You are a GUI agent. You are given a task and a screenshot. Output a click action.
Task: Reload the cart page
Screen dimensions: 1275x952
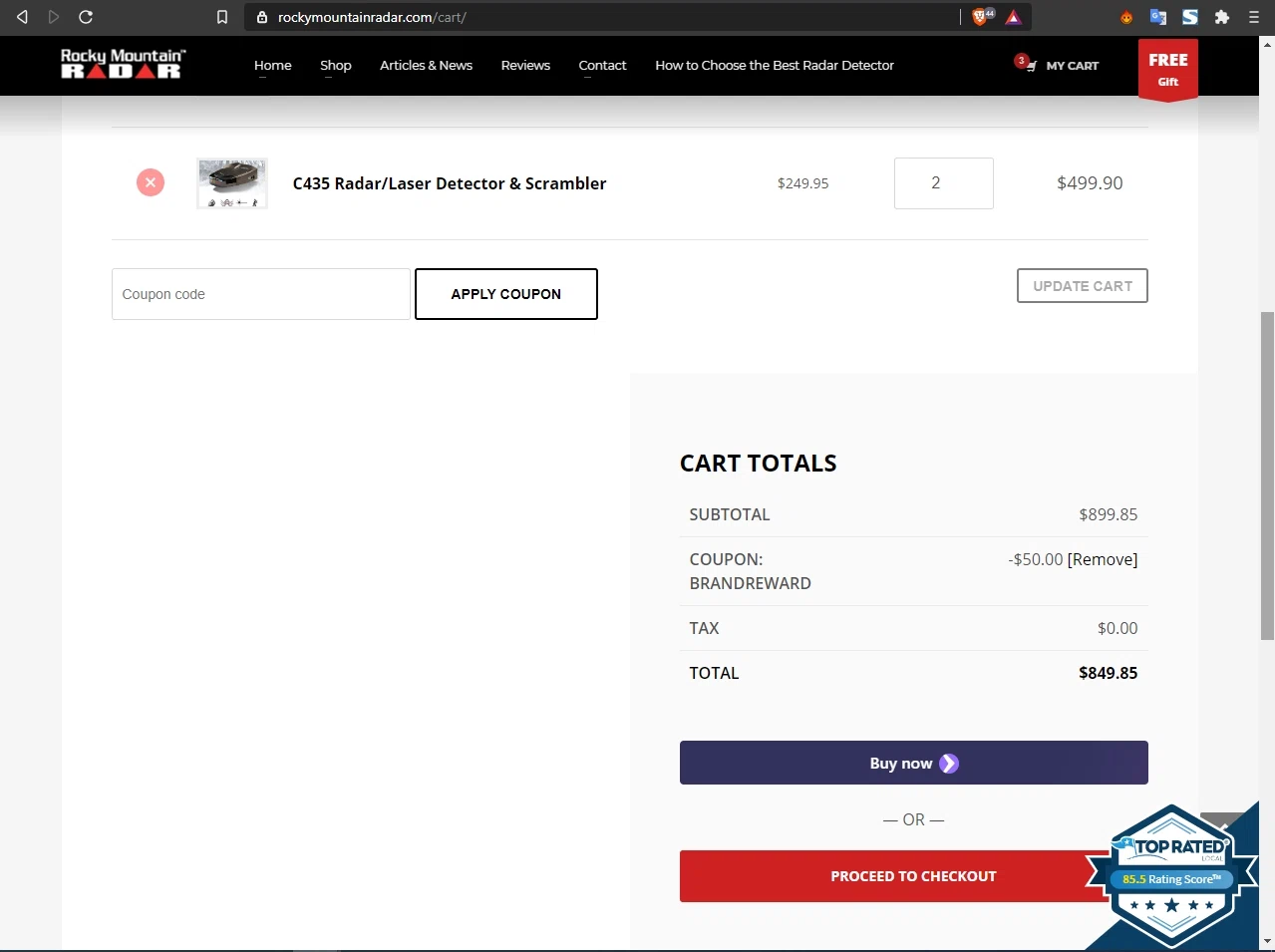point(86,17)
